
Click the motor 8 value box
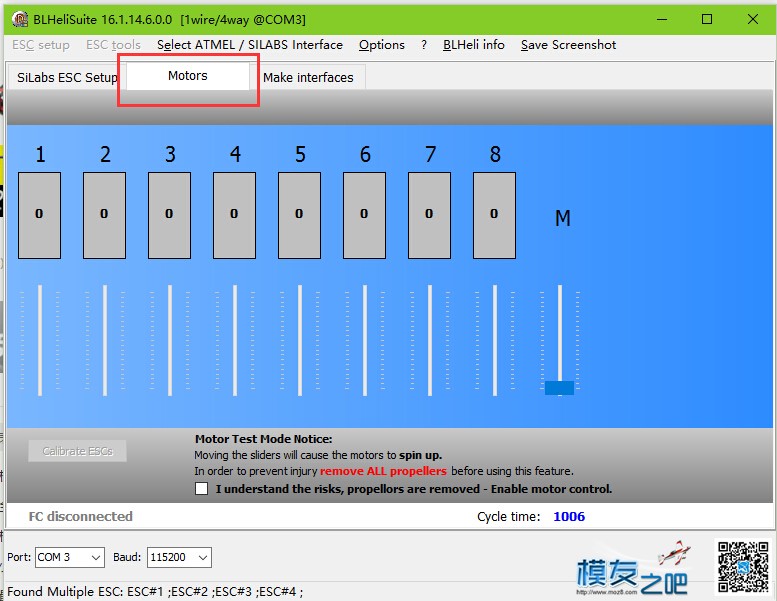[495, 216]
